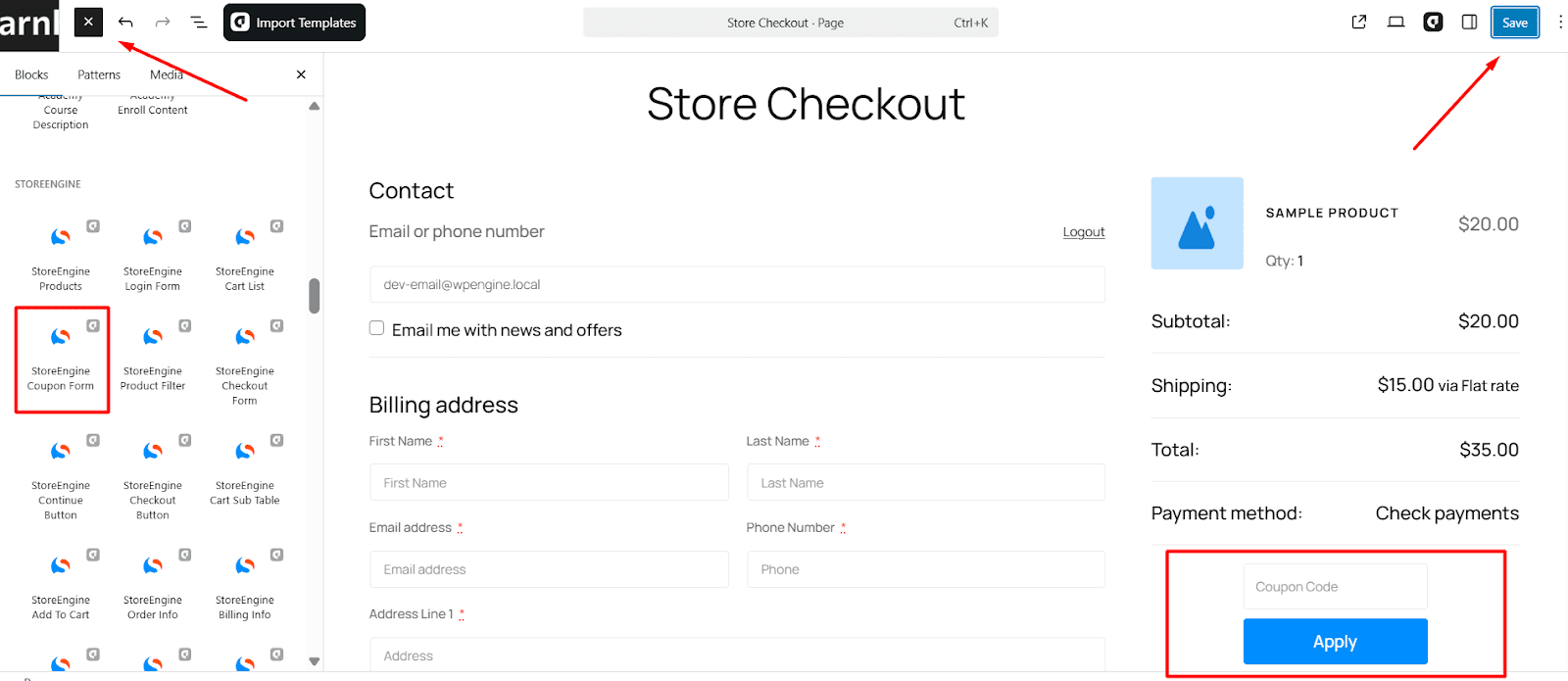1568x681 pixels.
Task: Add the StoreEngine Login Form block
Action: pos(152,253)
